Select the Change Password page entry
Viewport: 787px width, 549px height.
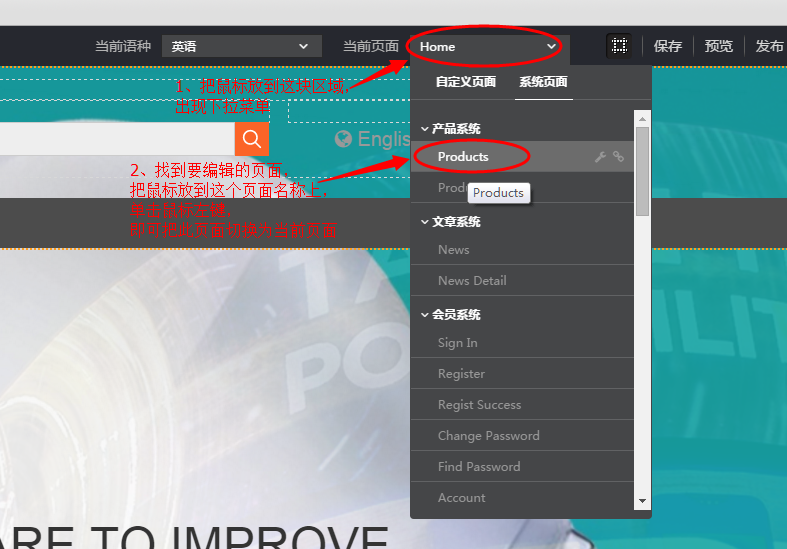click(522, 436)
